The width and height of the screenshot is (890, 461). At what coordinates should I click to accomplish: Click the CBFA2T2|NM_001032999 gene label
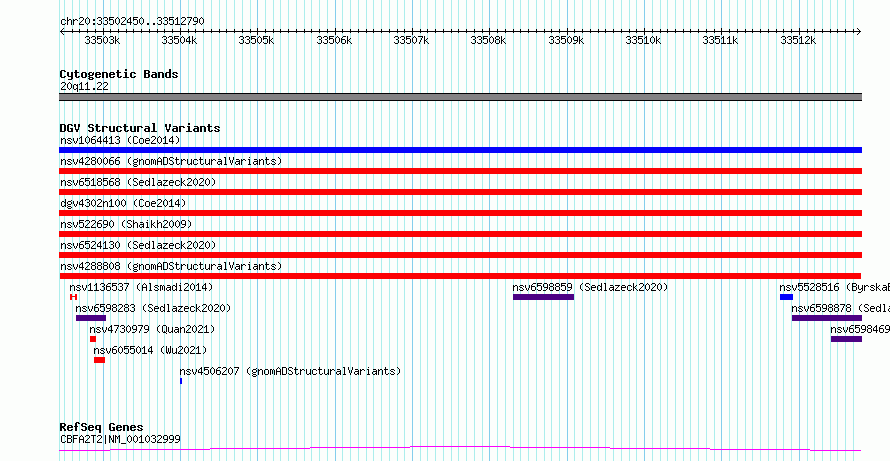click(x=120, y=439)
